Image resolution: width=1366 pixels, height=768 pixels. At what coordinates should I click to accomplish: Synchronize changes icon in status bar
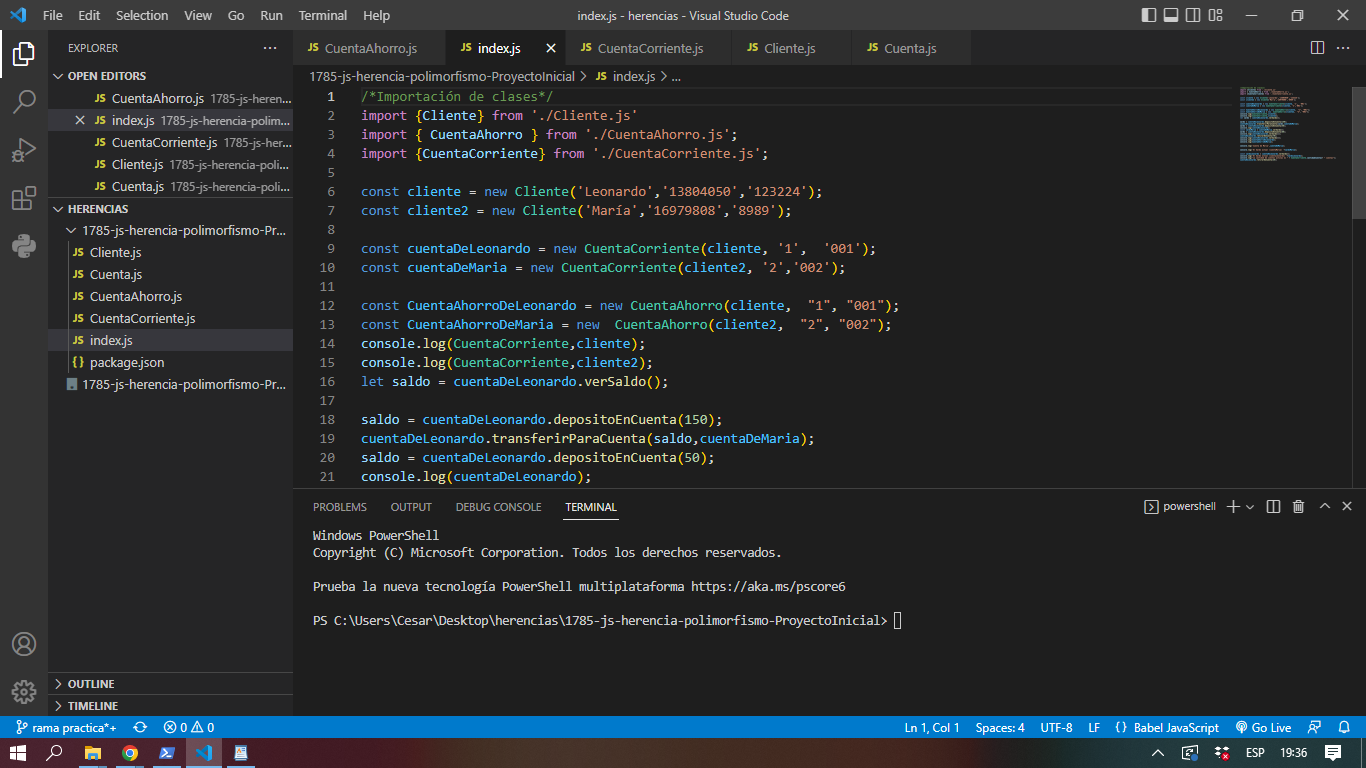pos(140,728)
